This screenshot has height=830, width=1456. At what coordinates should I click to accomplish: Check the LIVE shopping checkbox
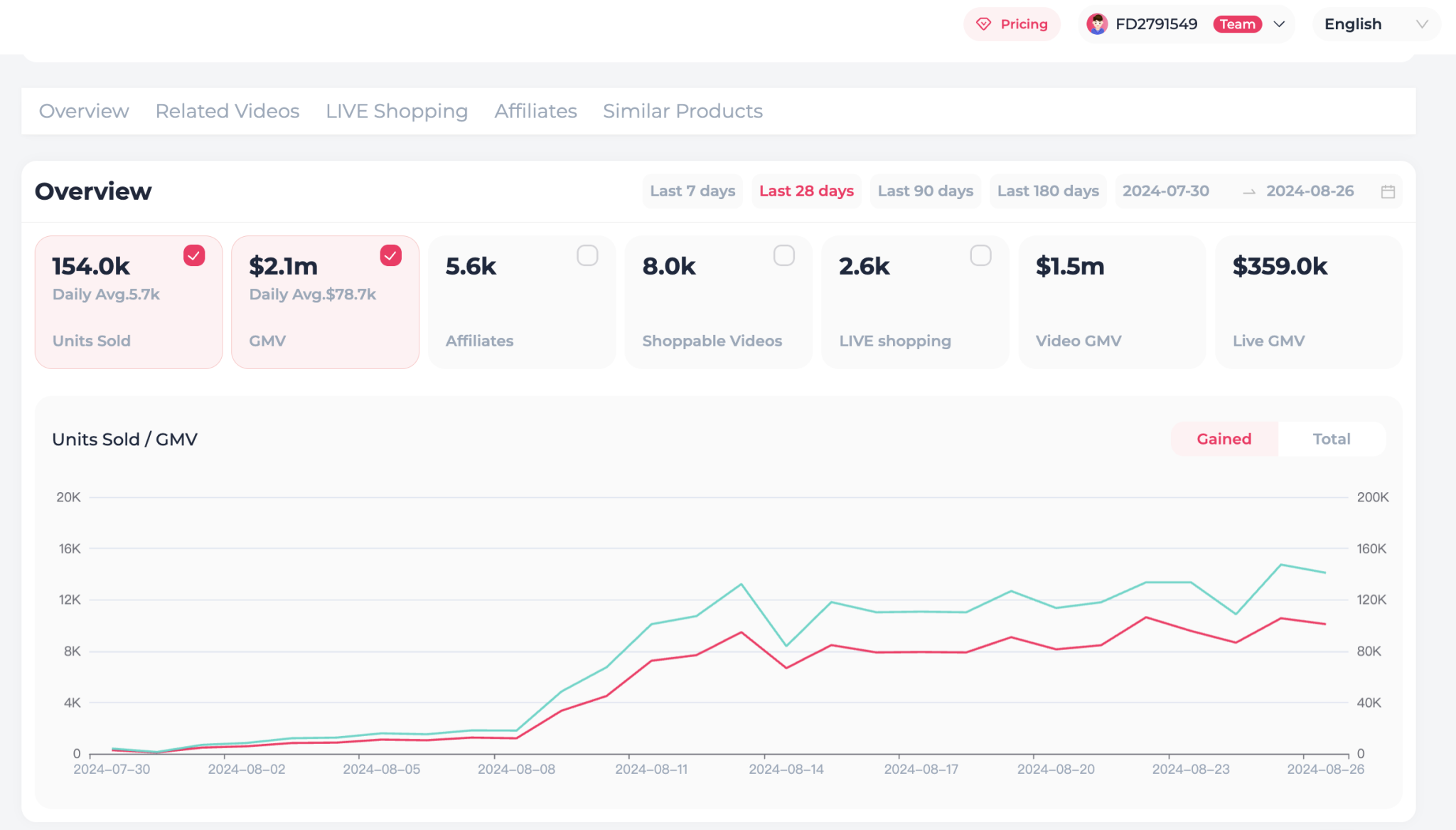(x=980, y=255)
